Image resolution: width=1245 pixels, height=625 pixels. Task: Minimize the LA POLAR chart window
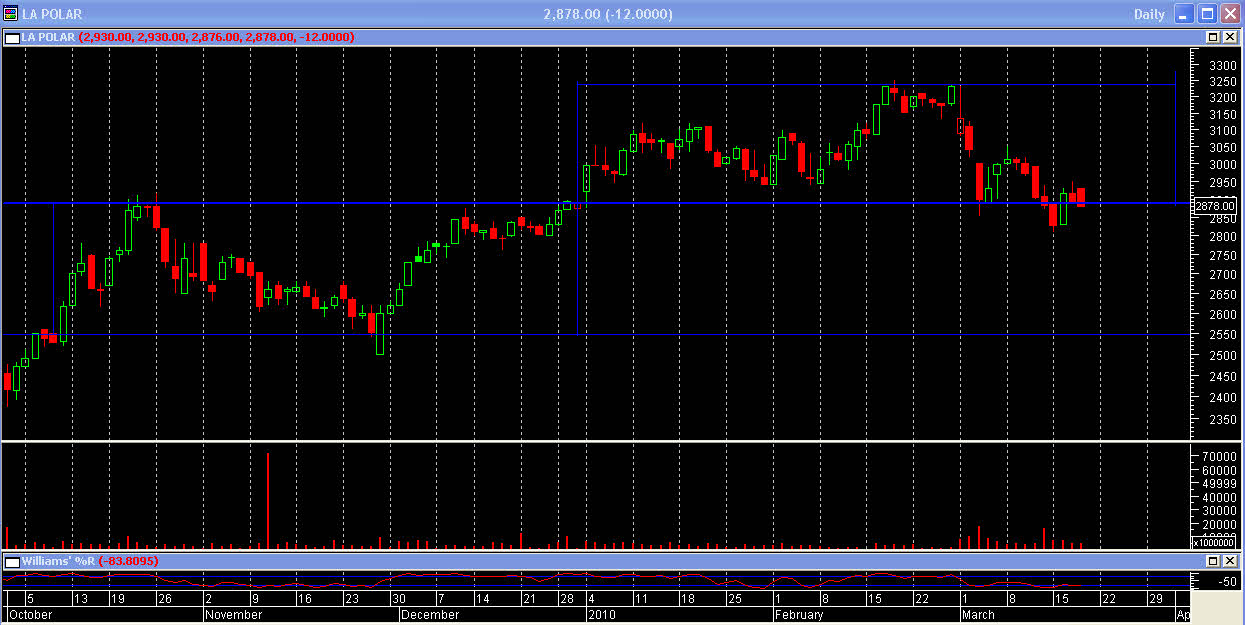(x=1185, y=14)
